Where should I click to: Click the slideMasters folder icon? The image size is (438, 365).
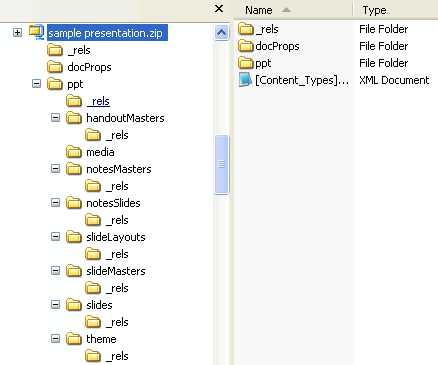coord(74,271)
